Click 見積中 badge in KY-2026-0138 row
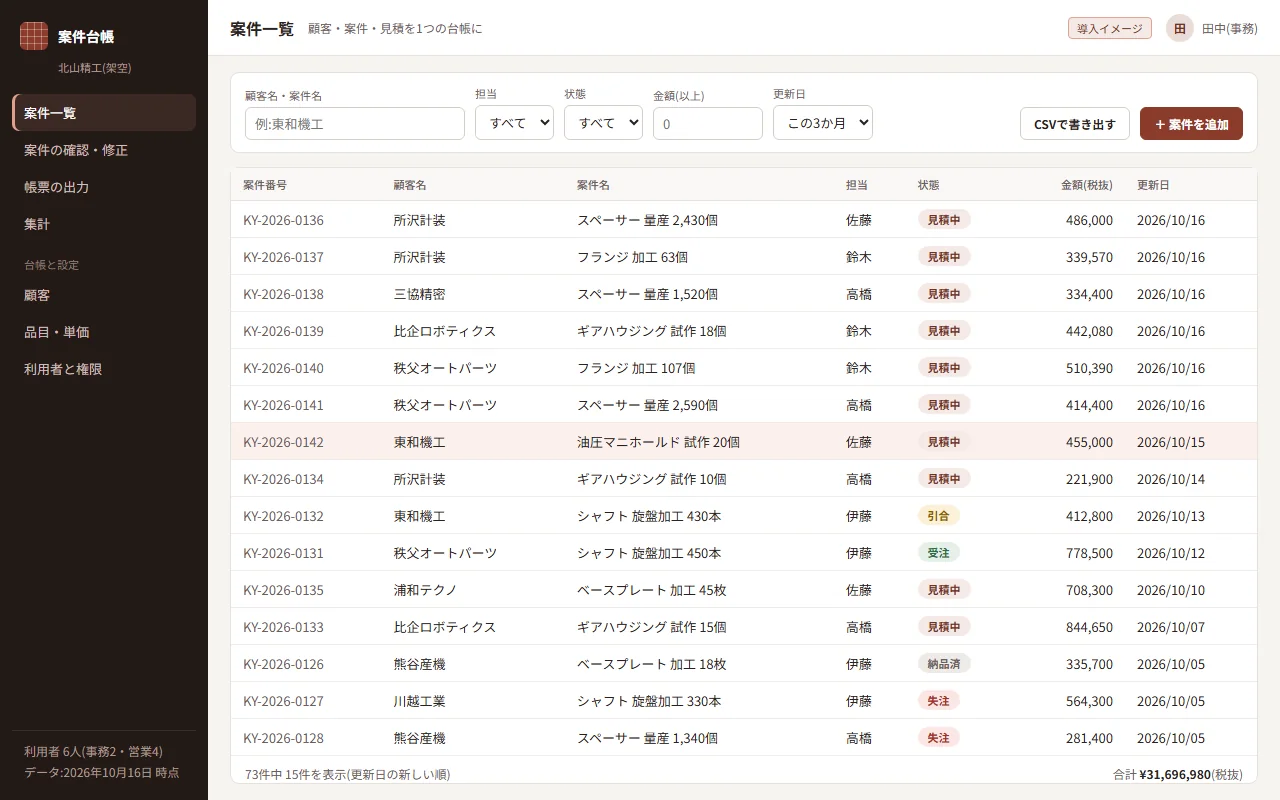 click(944, 294)
